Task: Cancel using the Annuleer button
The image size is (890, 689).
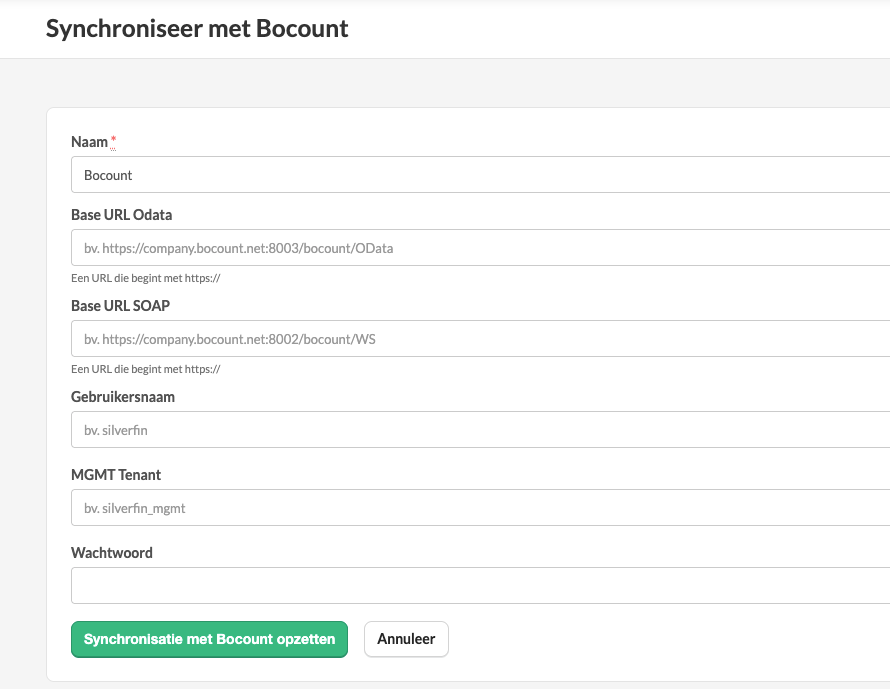Action: point(406,639)
